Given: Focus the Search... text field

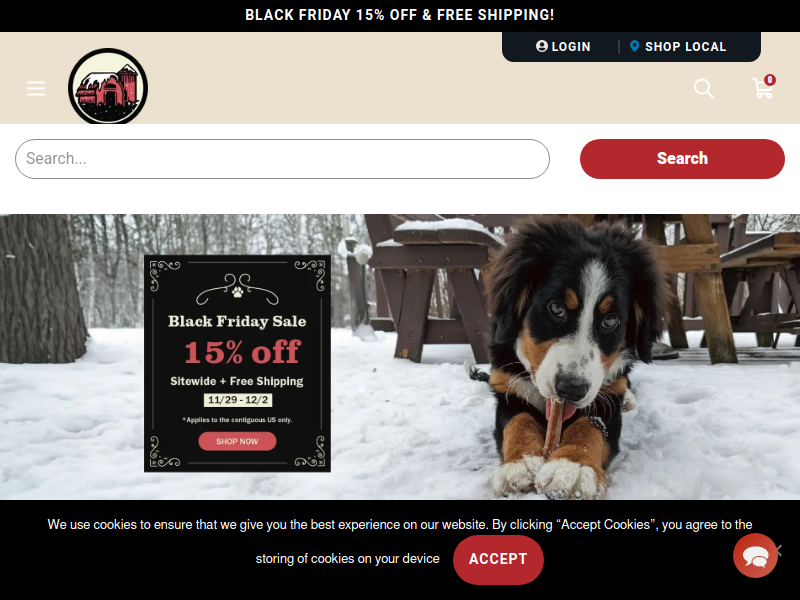Looking at the screenshot, I should (x=282, y=159).
